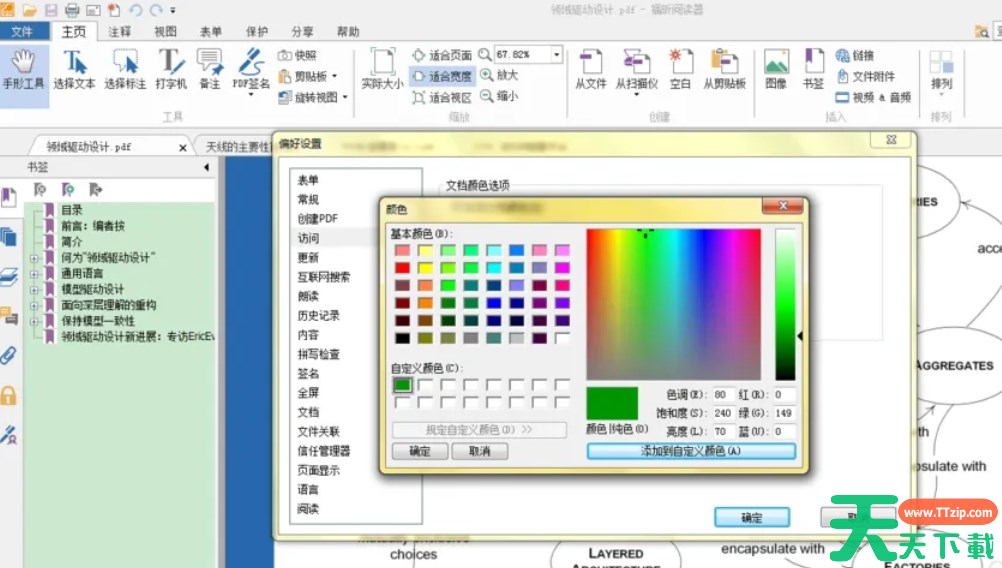Viewport: 1002px width, 568px height.
Task: Expand the 通用语言 bookmark node
Action: coord(35,273)
